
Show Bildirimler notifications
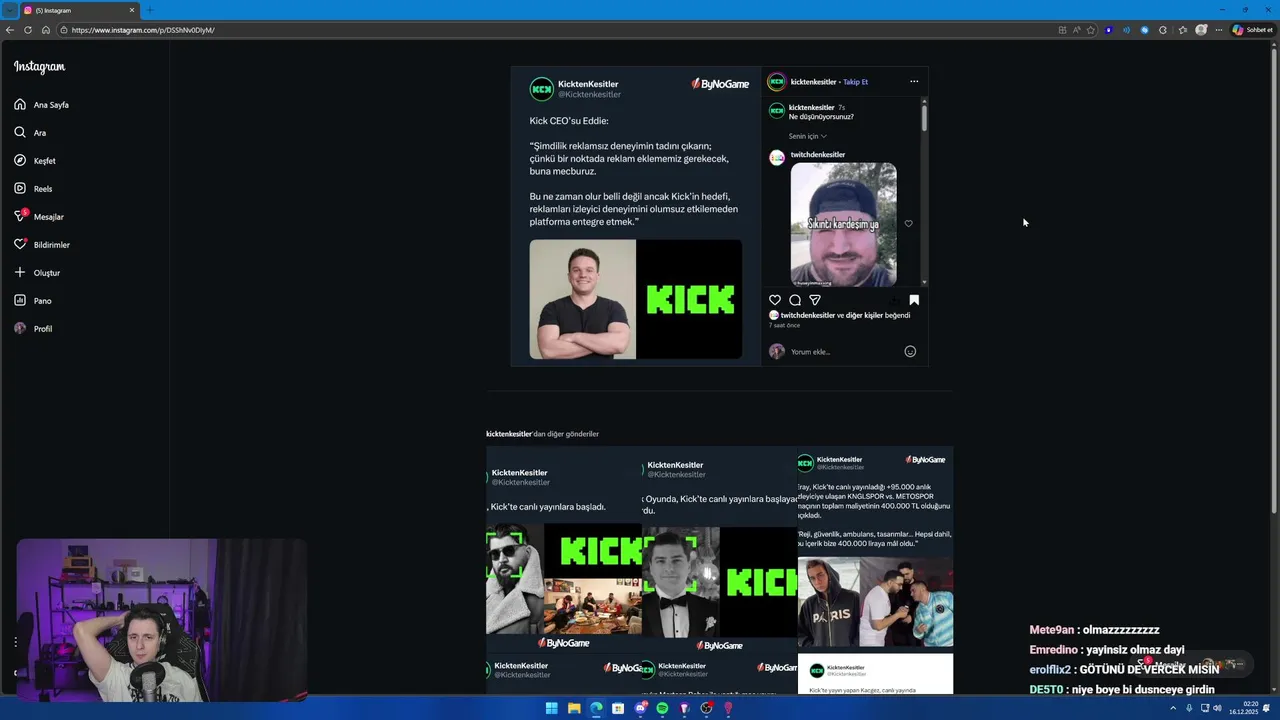(41, 245)
